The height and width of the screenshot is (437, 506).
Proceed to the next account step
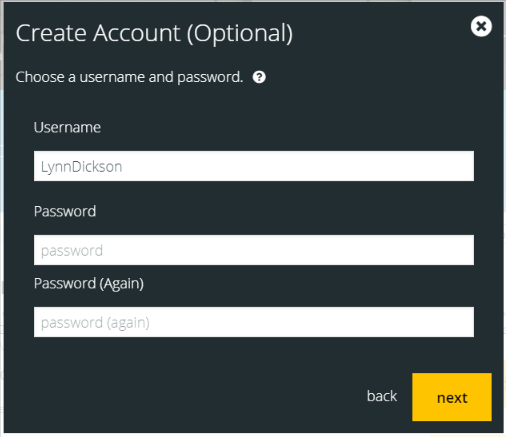tap(452, 397)
